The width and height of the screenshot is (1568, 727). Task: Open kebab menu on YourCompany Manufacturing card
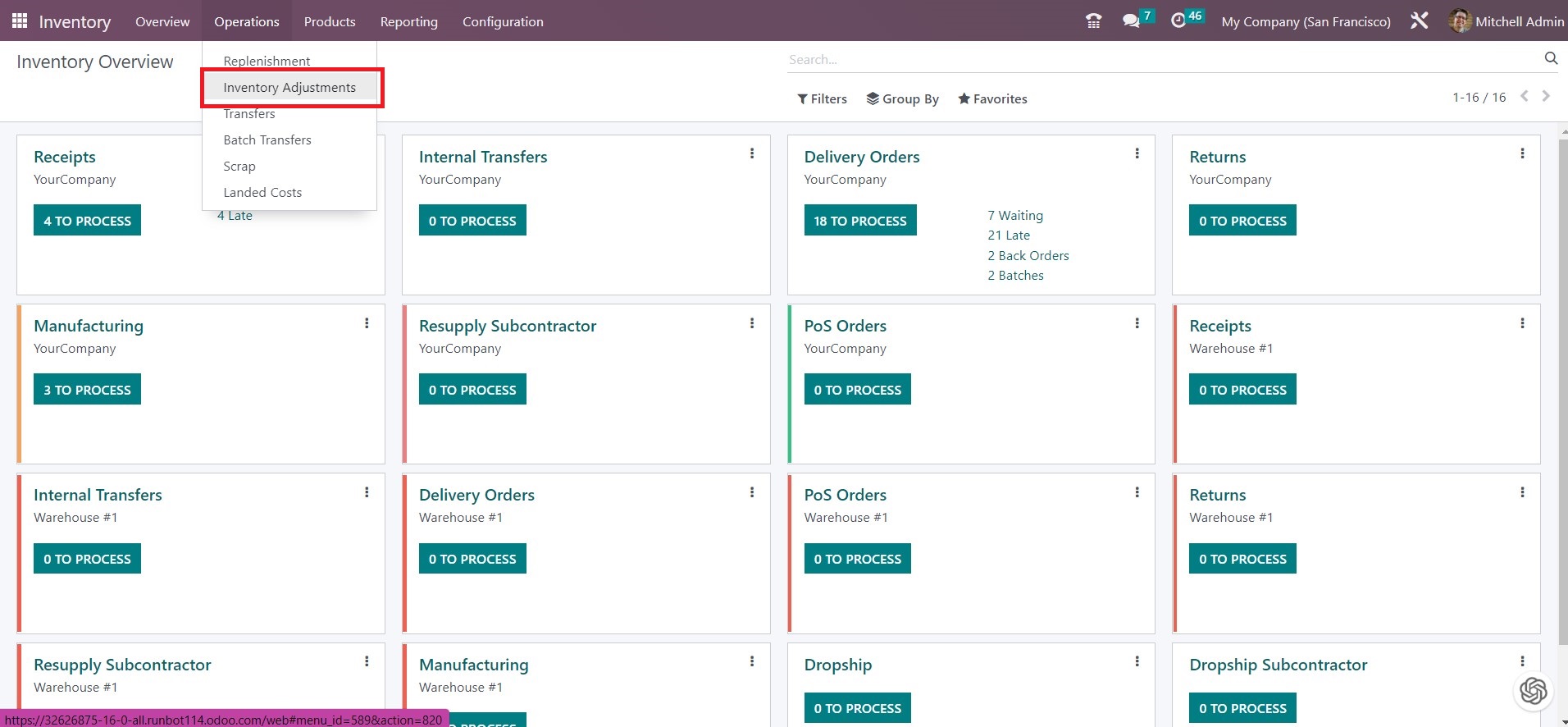[x=367, y=323]
